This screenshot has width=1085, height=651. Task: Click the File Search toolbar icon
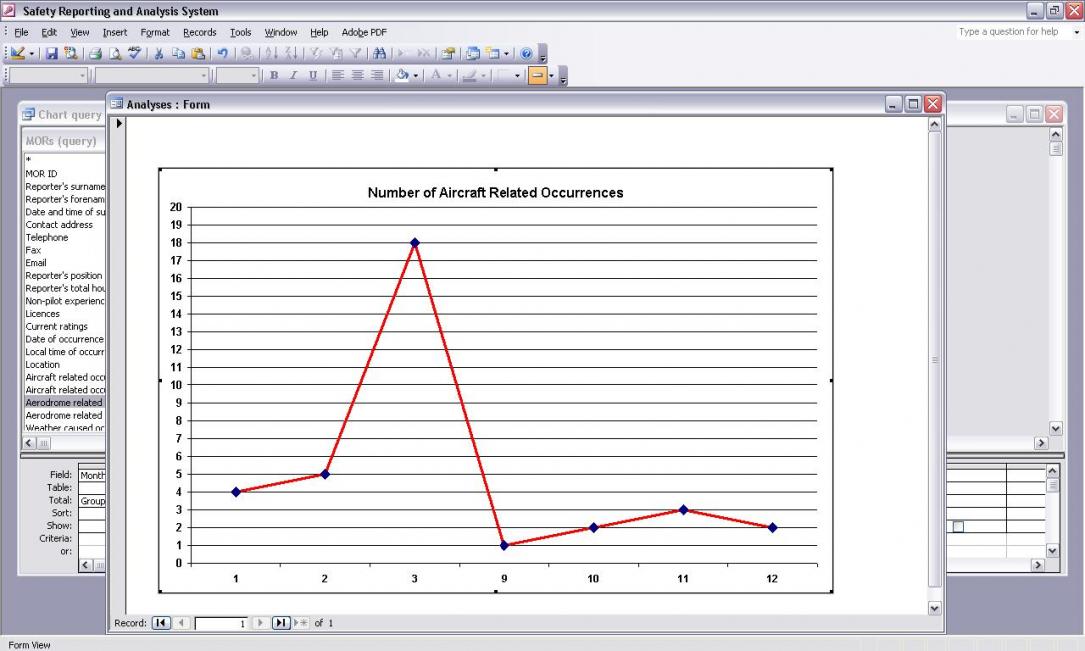[x=70, y=53]
